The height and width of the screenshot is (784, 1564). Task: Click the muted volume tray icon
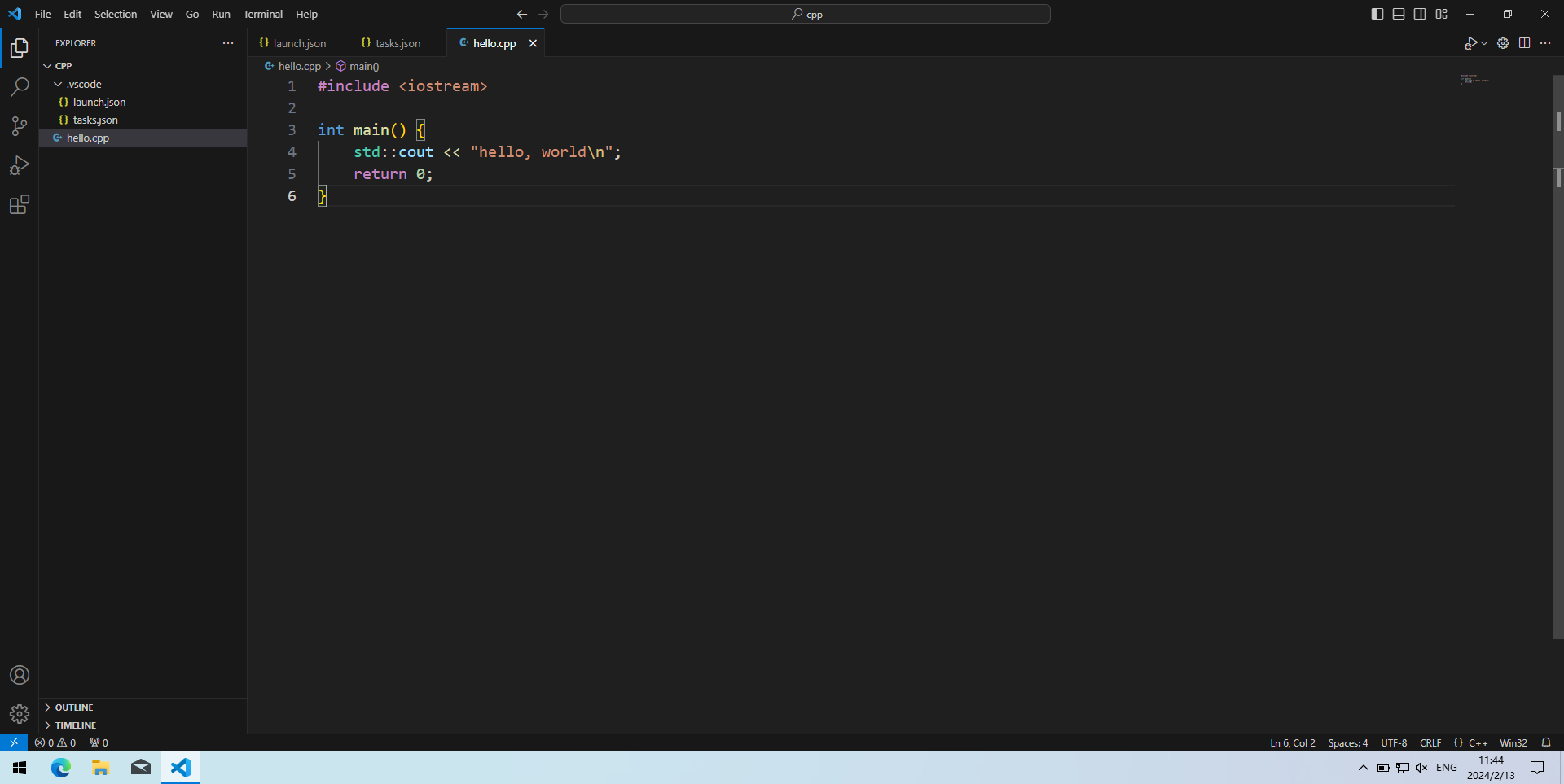click(x=1421, y=768)
